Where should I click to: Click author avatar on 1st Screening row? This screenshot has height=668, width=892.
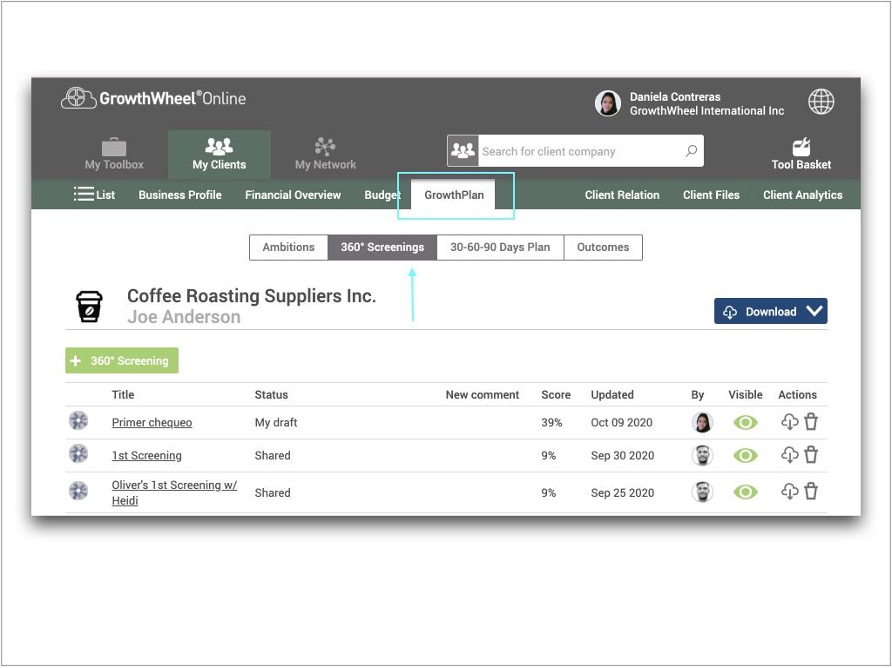click(703, 455)
